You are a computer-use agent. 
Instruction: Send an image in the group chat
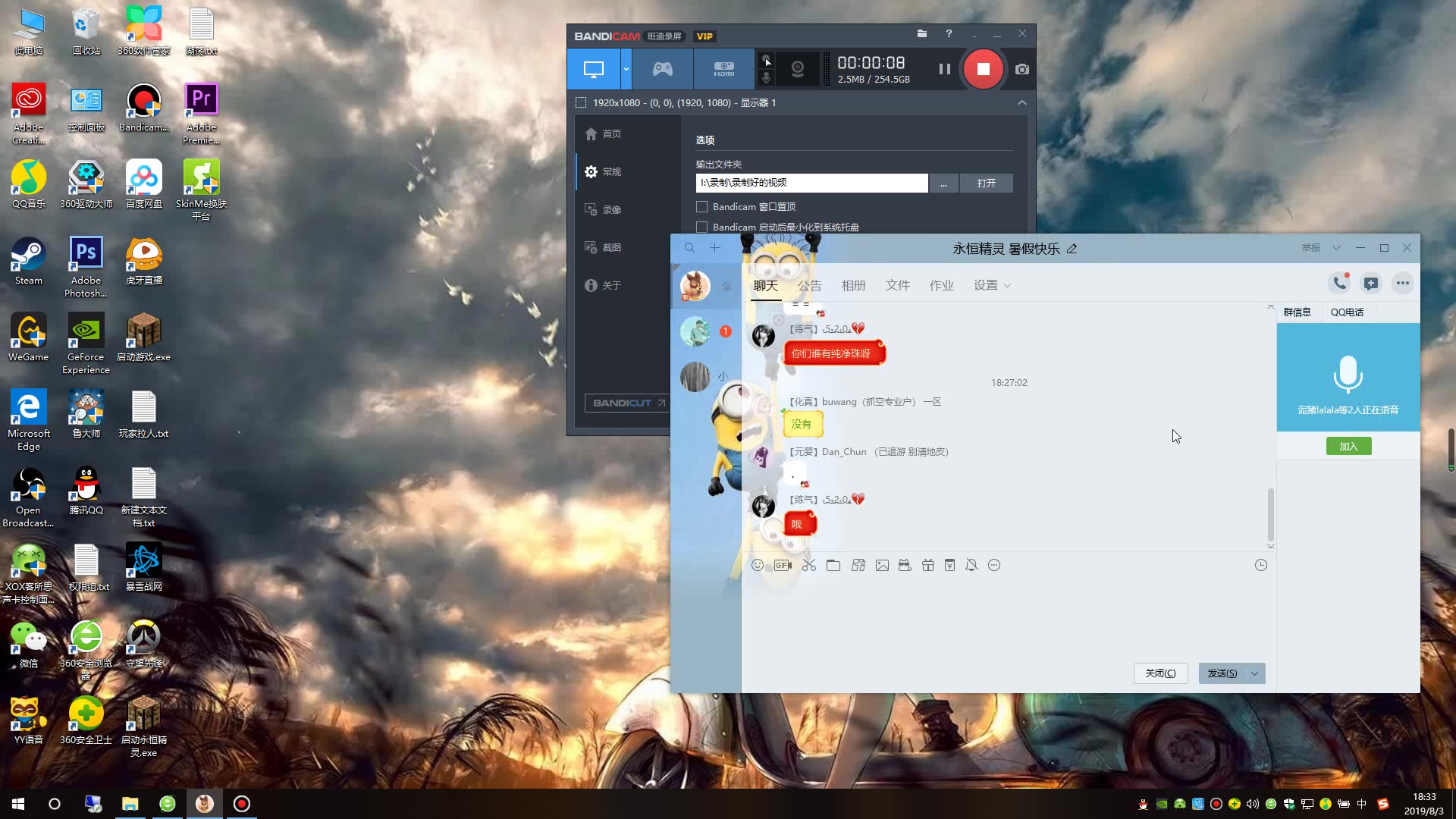click(x=882, y=565)
